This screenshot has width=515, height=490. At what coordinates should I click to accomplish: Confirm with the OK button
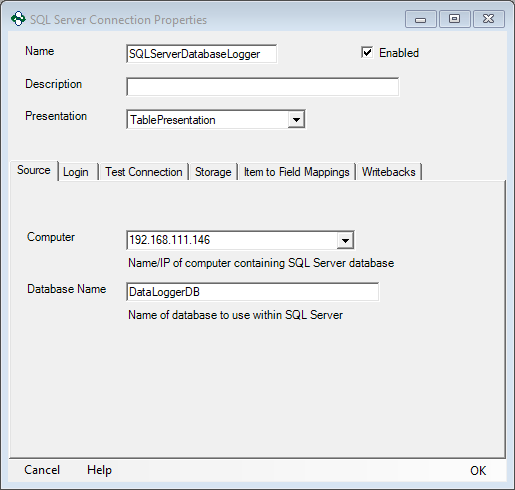[478, 471]
